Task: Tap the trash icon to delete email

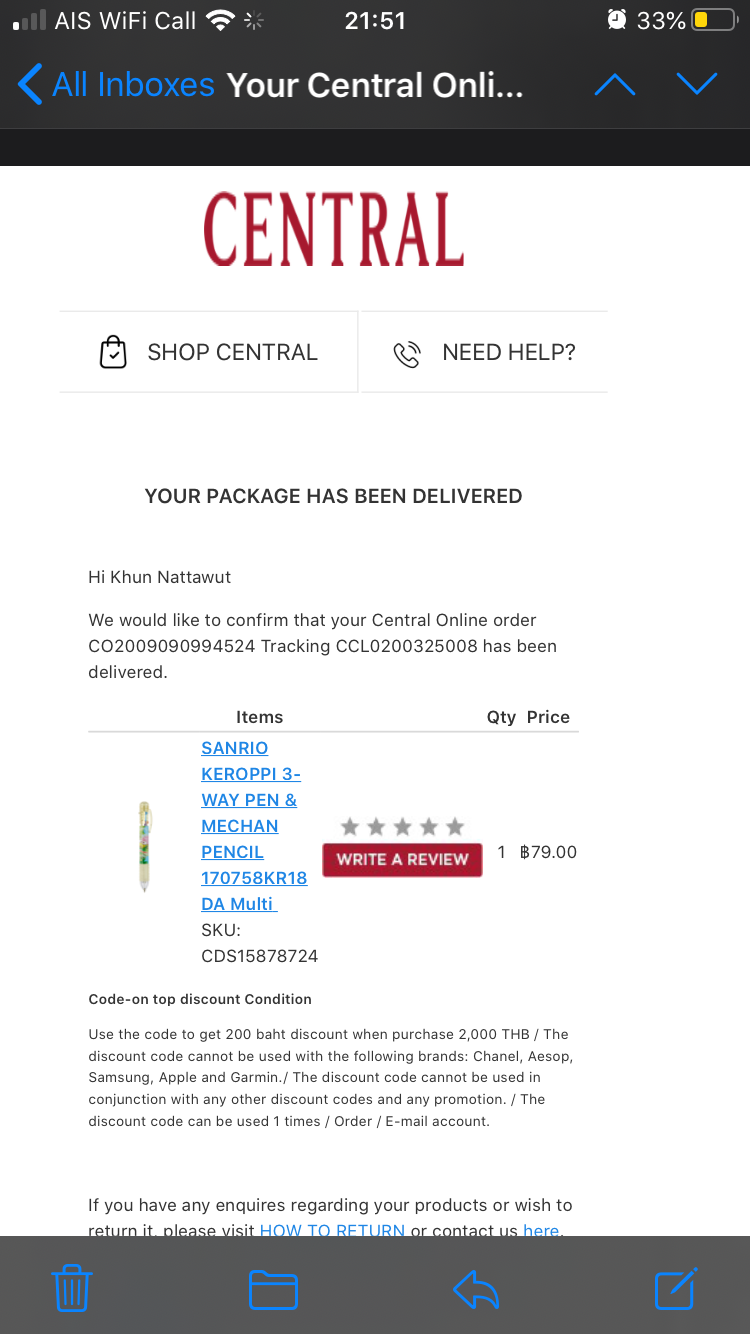Action: pyautogui.click(x=71, y=1288)
